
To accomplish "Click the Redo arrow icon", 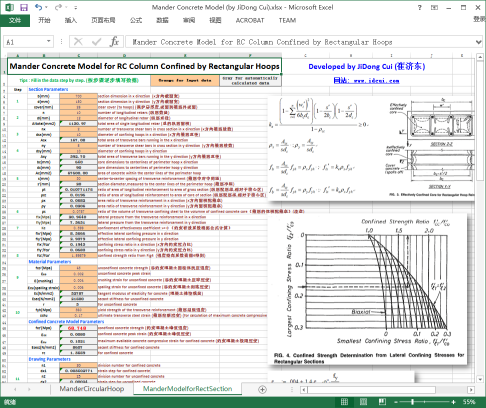I will point(58,7).
